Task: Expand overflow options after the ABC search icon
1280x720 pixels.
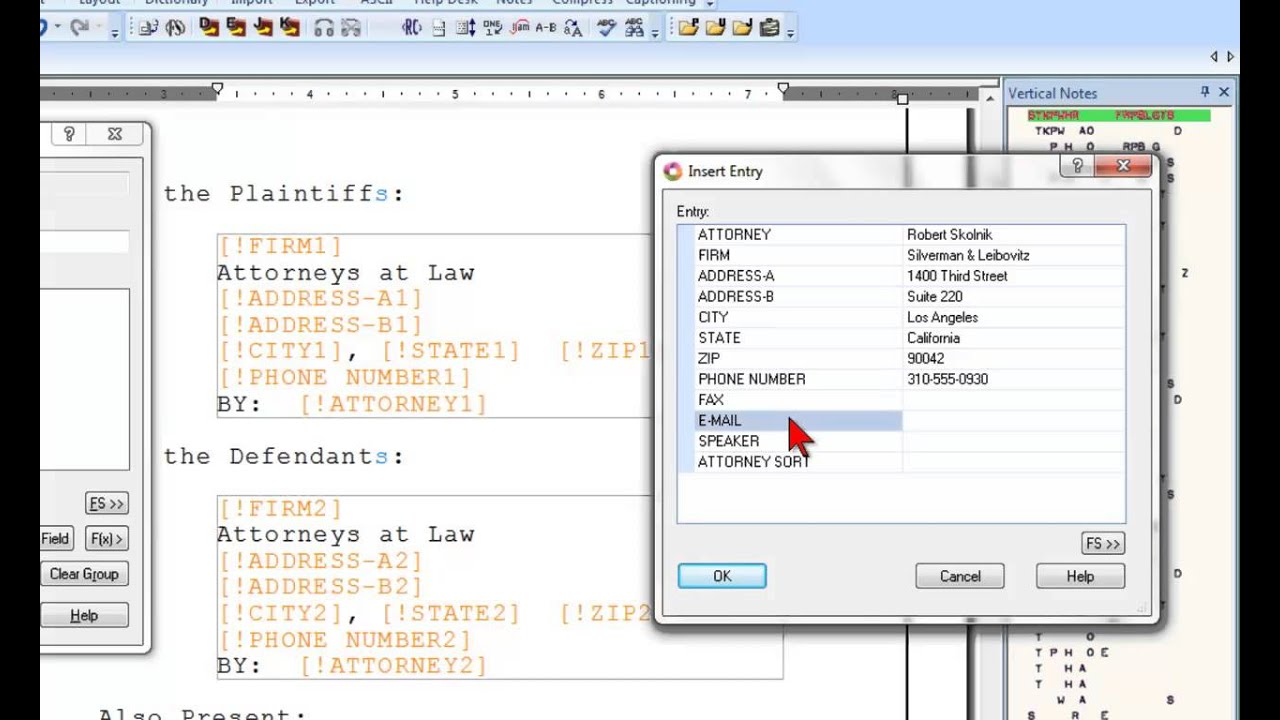Action: 654,32
